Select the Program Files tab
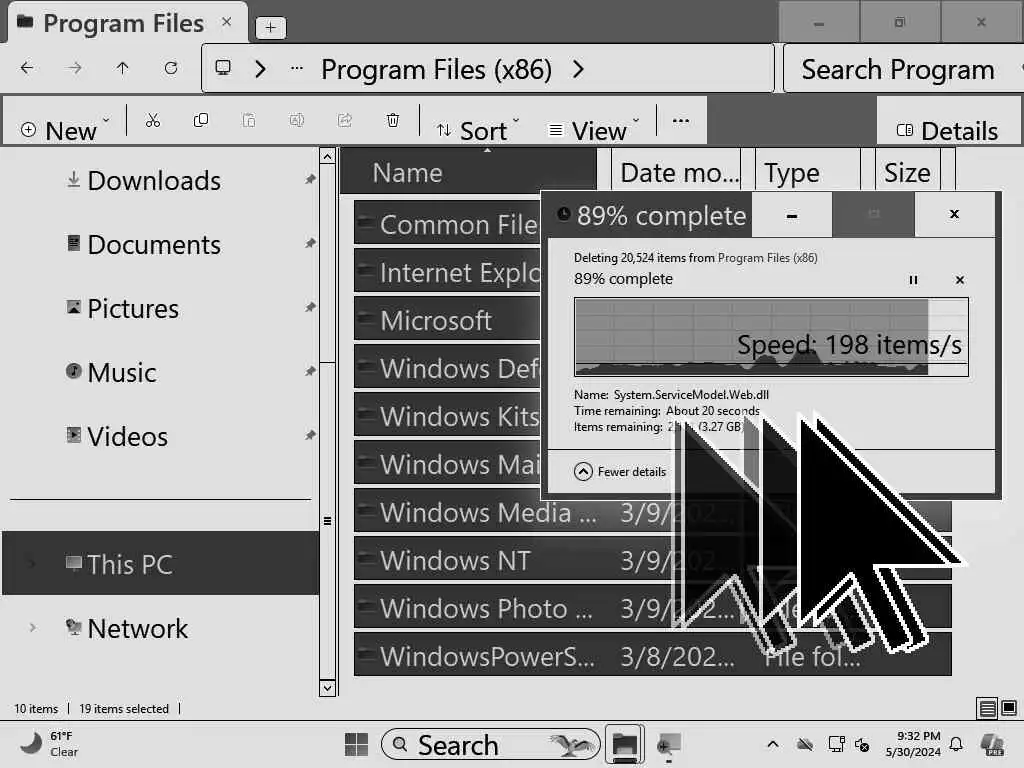 (123, 24)
